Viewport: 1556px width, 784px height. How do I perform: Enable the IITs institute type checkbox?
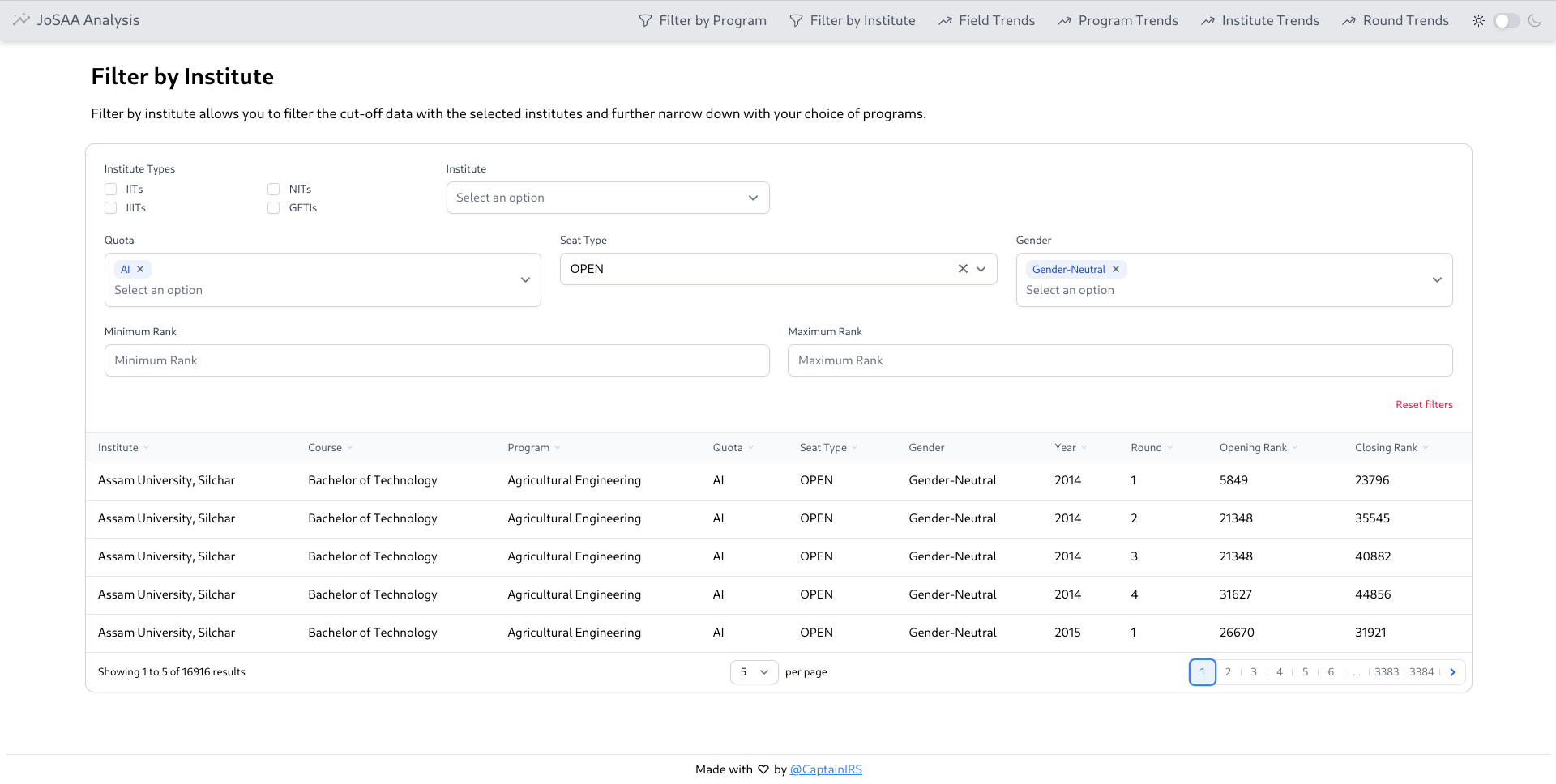tap(110, 189)
